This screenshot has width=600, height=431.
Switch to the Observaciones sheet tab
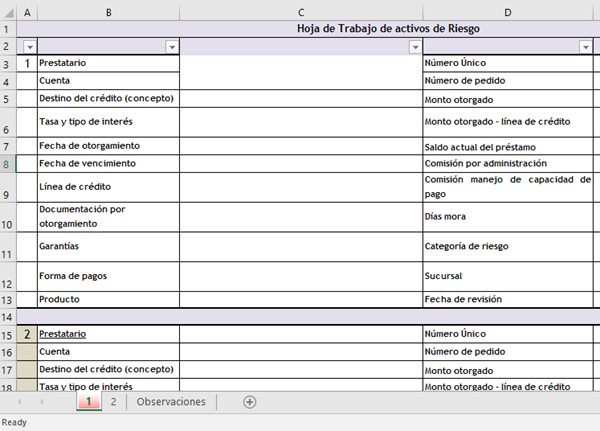(x=171, y=402)
